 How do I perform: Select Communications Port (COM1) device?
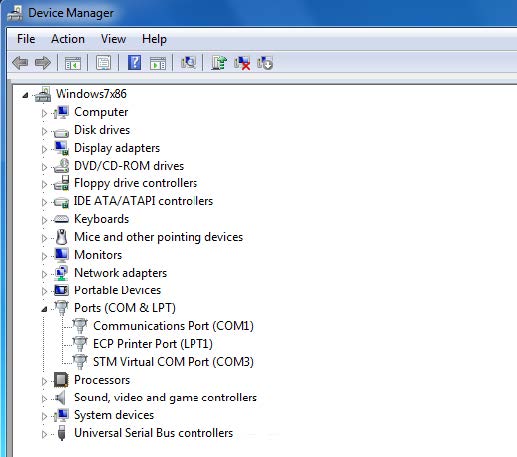(173, 326)
